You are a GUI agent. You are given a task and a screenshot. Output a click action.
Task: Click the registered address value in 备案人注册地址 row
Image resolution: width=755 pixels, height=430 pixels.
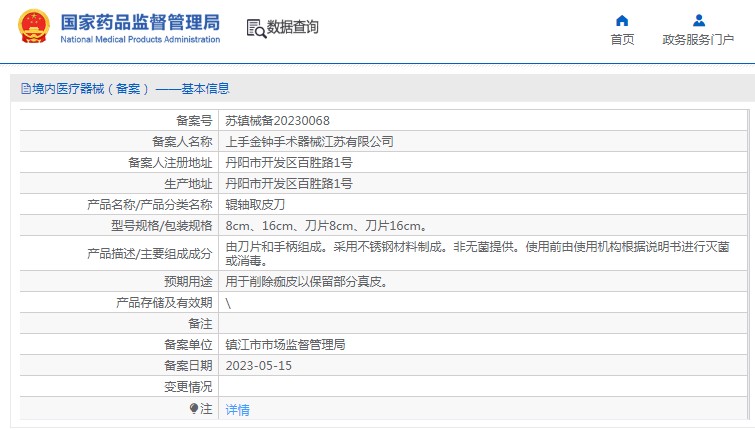pyautogui.click(x=289, y=163)
